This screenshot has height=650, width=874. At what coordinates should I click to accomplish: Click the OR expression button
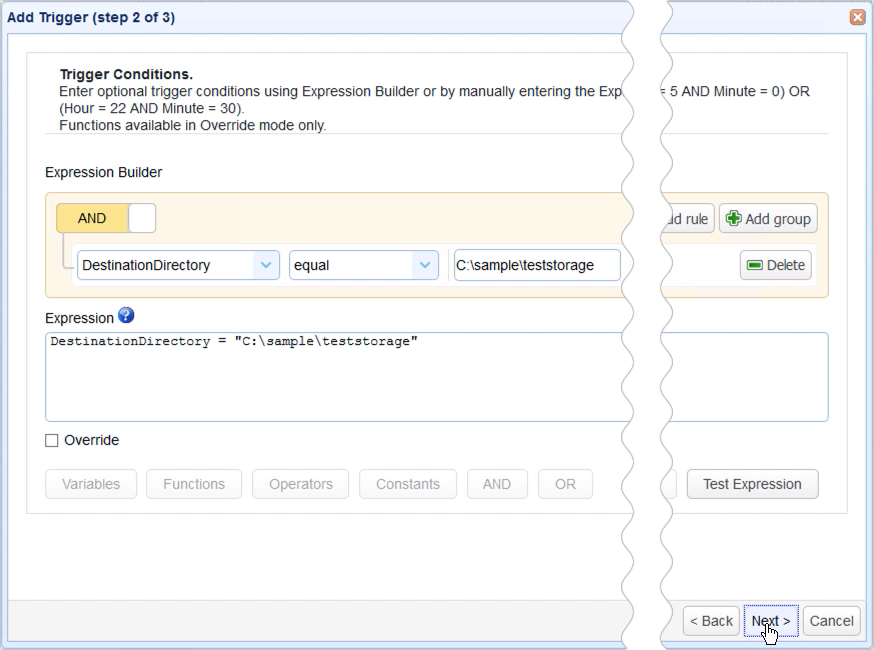564,484
